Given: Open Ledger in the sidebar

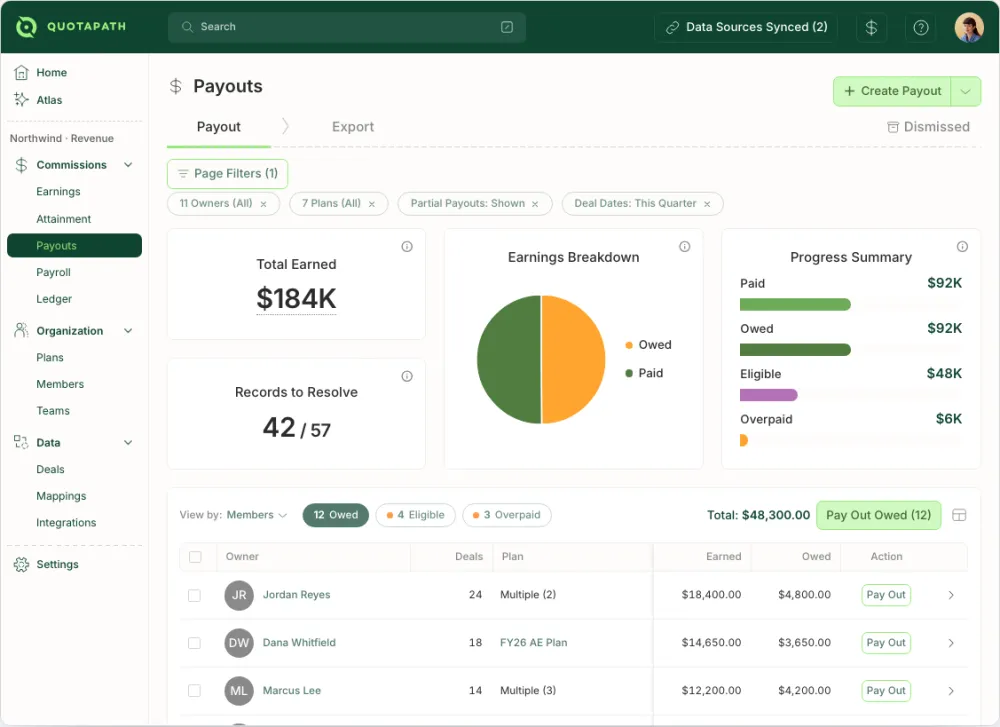Looking at the screenshot, I should (54, 299).
